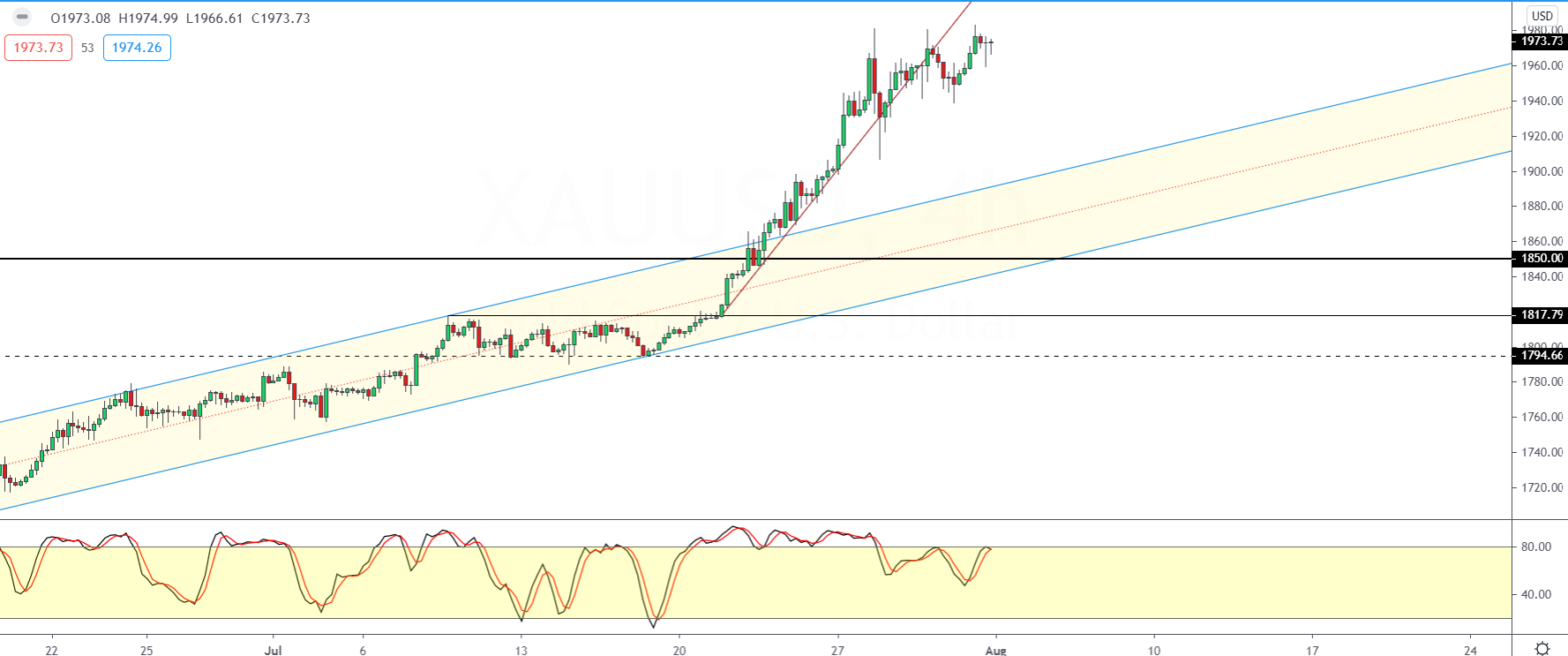The width and height of the screenshot is (1568, 656).
Task: Click the 1740.00 price axis tick
Action: pyautogui.click(x=1542, y=452)
